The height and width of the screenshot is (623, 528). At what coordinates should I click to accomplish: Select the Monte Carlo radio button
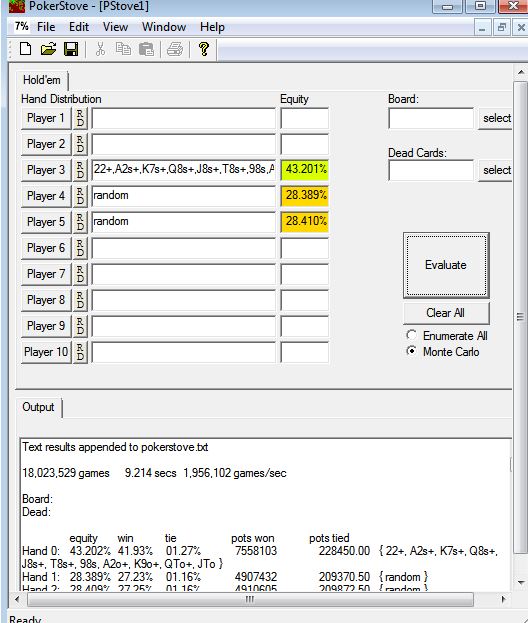click(x=412, y=351)
